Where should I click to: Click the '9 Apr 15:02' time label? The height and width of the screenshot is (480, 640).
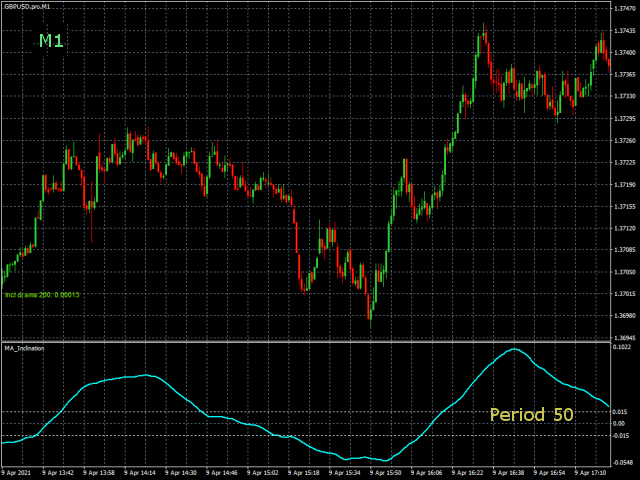pyautogui.click(x=262, y=473)
